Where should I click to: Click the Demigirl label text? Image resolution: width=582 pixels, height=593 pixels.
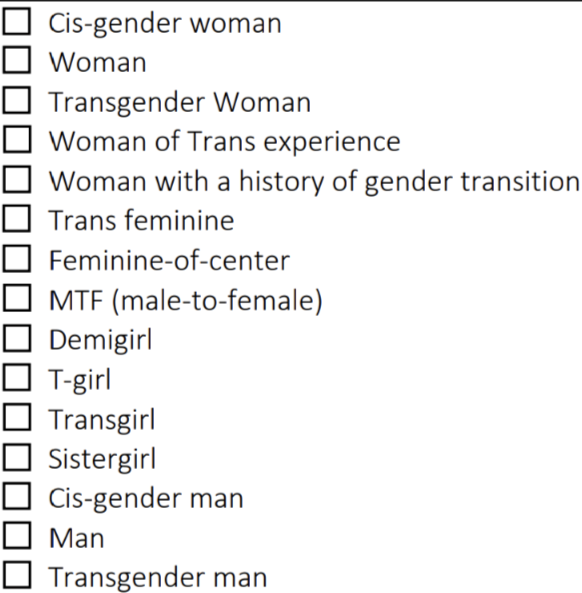click(101, 340)
